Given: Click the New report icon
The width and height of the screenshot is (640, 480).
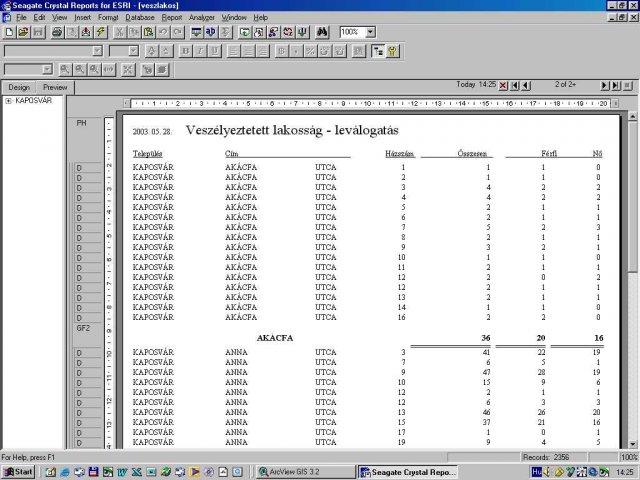Looking at the screenshot, I should (x=9, y=32).
